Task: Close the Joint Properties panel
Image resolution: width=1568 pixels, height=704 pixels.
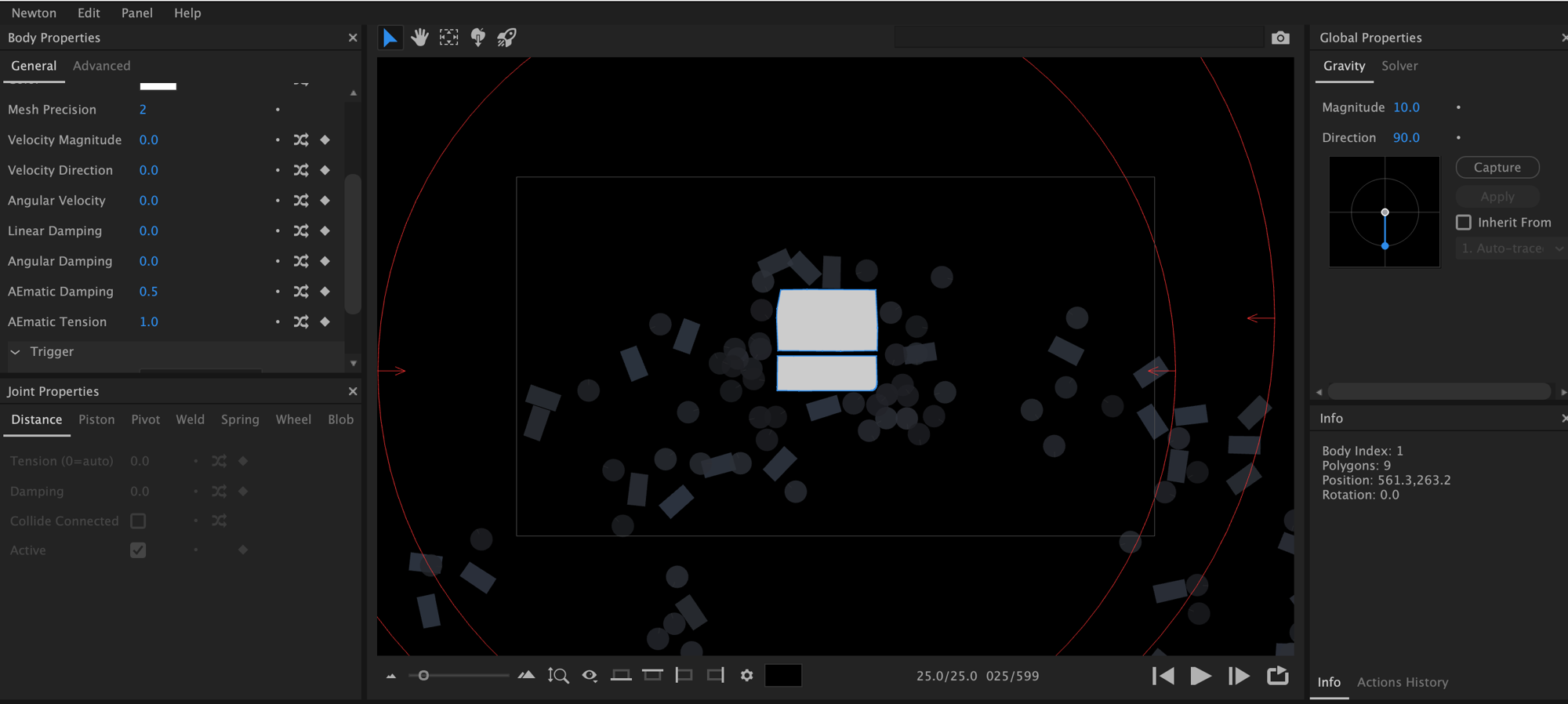Action: click(x=353, y=391)
